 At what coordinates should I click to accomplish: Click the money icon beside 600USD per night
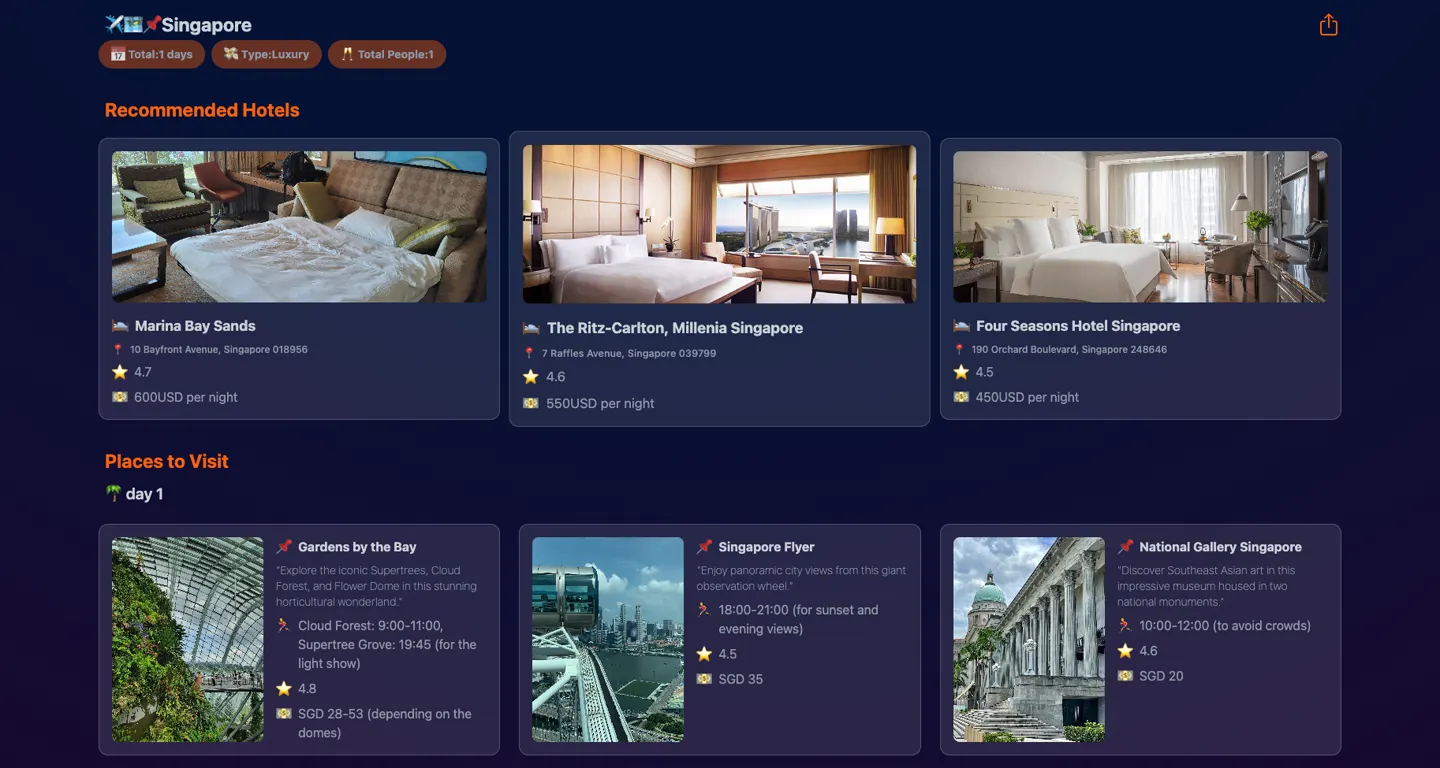point(120,397)
